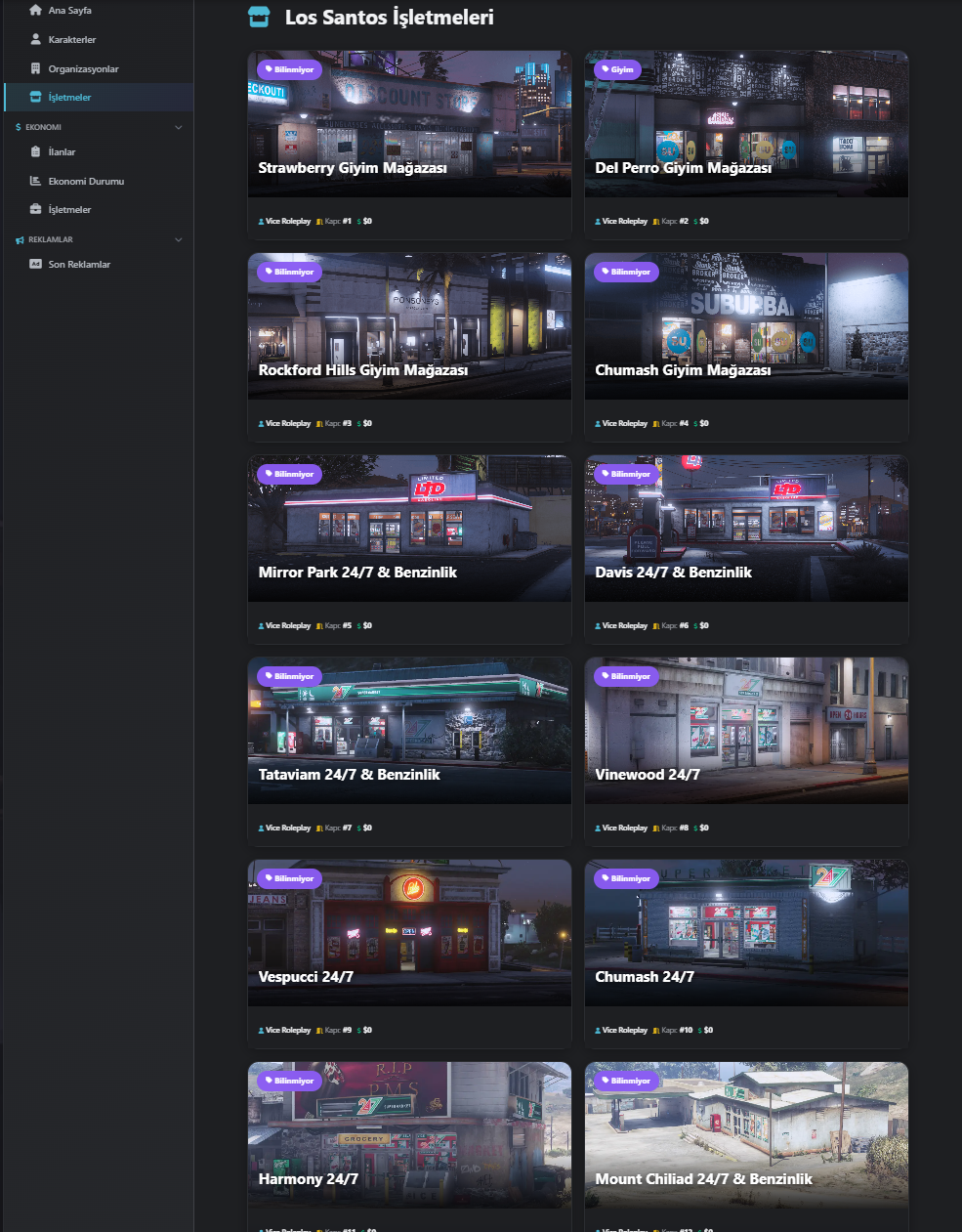Click Vice Roleplay under Tataviam 24/7 & Benzinlik
Screen dimensions: 962x1232
pos(288,828)
